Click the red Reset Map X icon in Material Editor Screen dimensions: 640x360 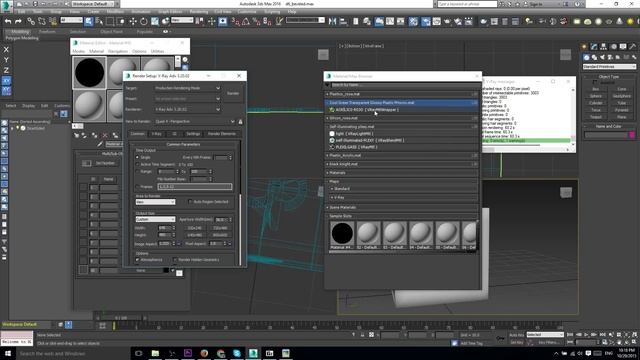pyautogui.click(x=105, y=135)
